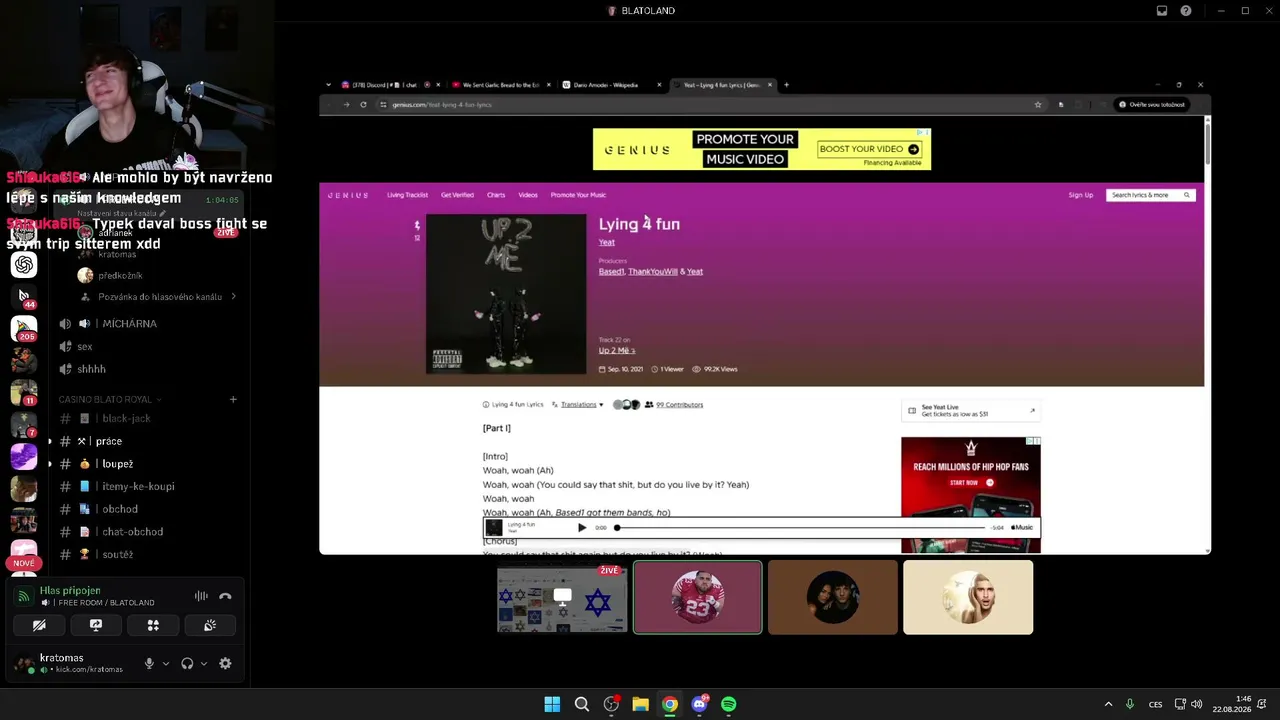The height and width of the screenshot is (720, 1280).
Task: Open the BLATOLAND inbox icon in title bar
Action: pyautogui.click(x=1162, y=11)
